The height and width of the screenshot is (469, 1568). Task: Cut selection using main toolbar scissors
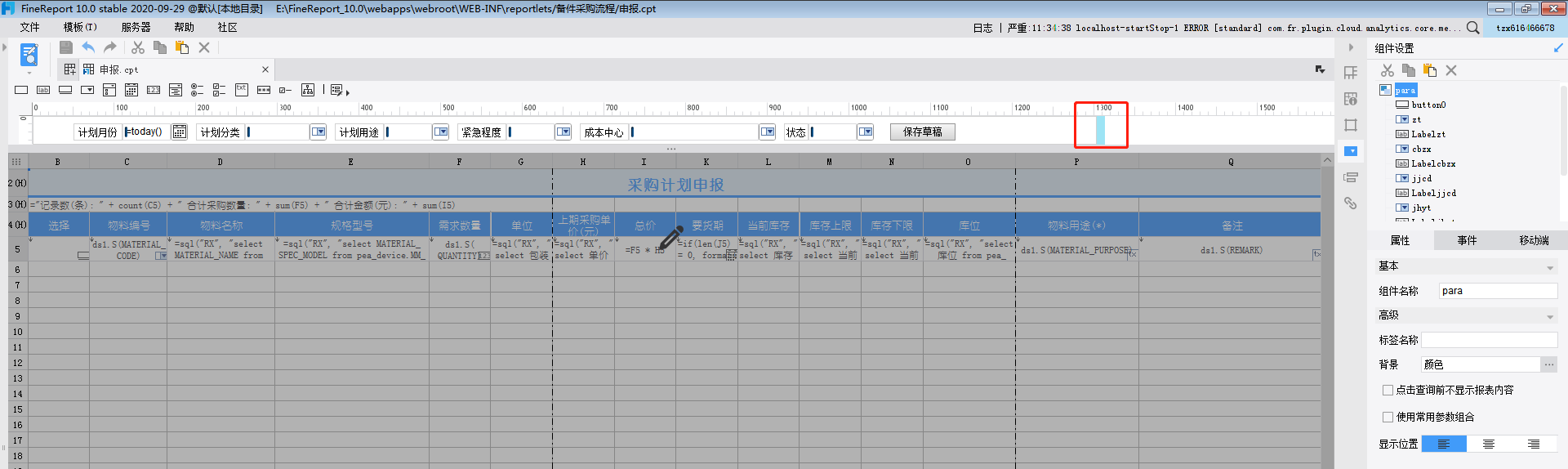tap(138, 47)
